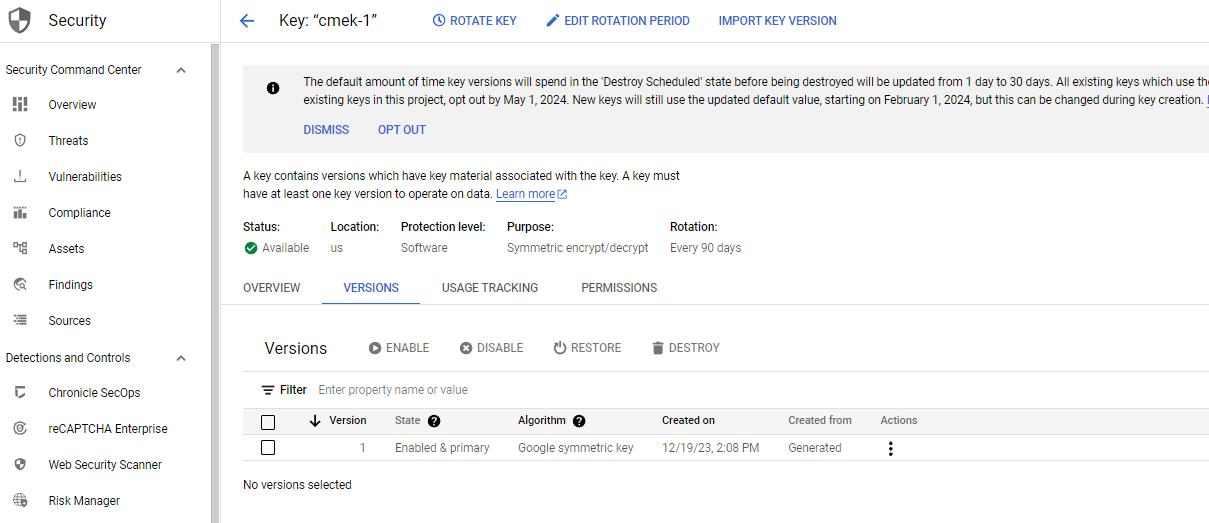The height and width of the screenshot is (523, 1209).
Task: Click the 'us' location value
Action: coord(337,248)
